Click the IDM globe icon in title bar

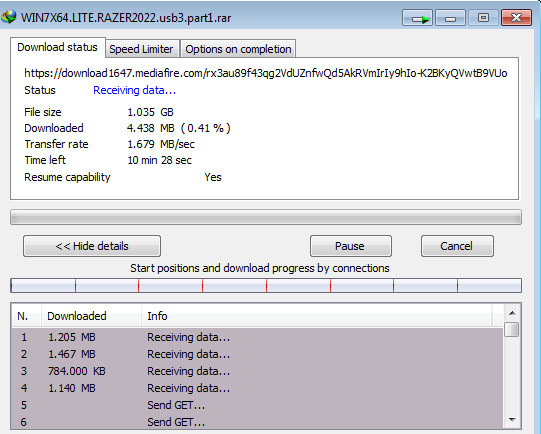(9, 17)
